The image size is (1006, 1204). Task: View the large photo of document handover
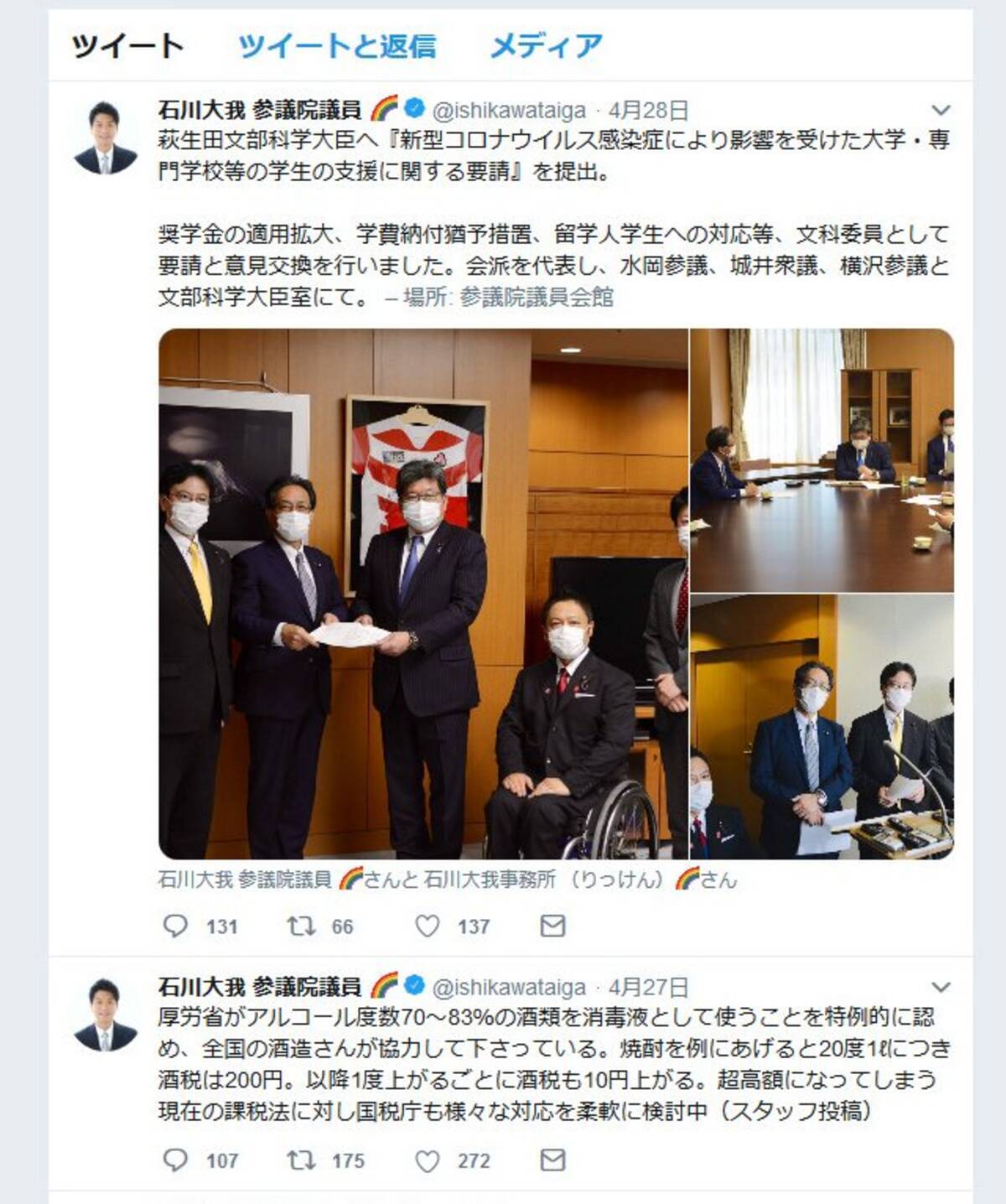(423, 594)
